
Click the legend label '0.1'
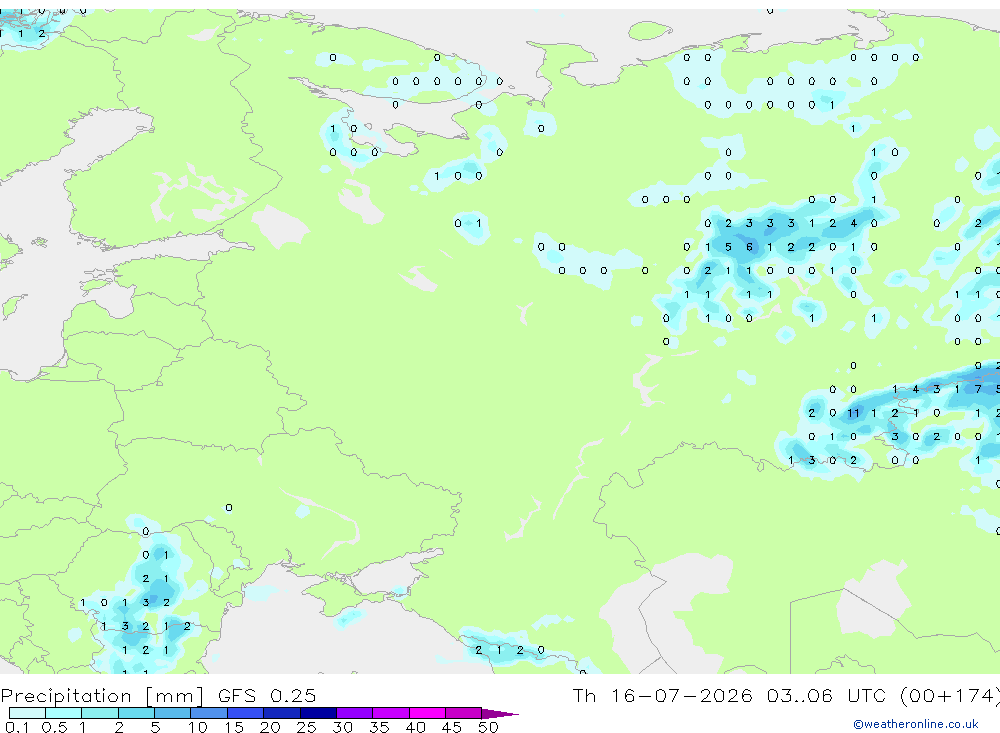click(17, 727)
